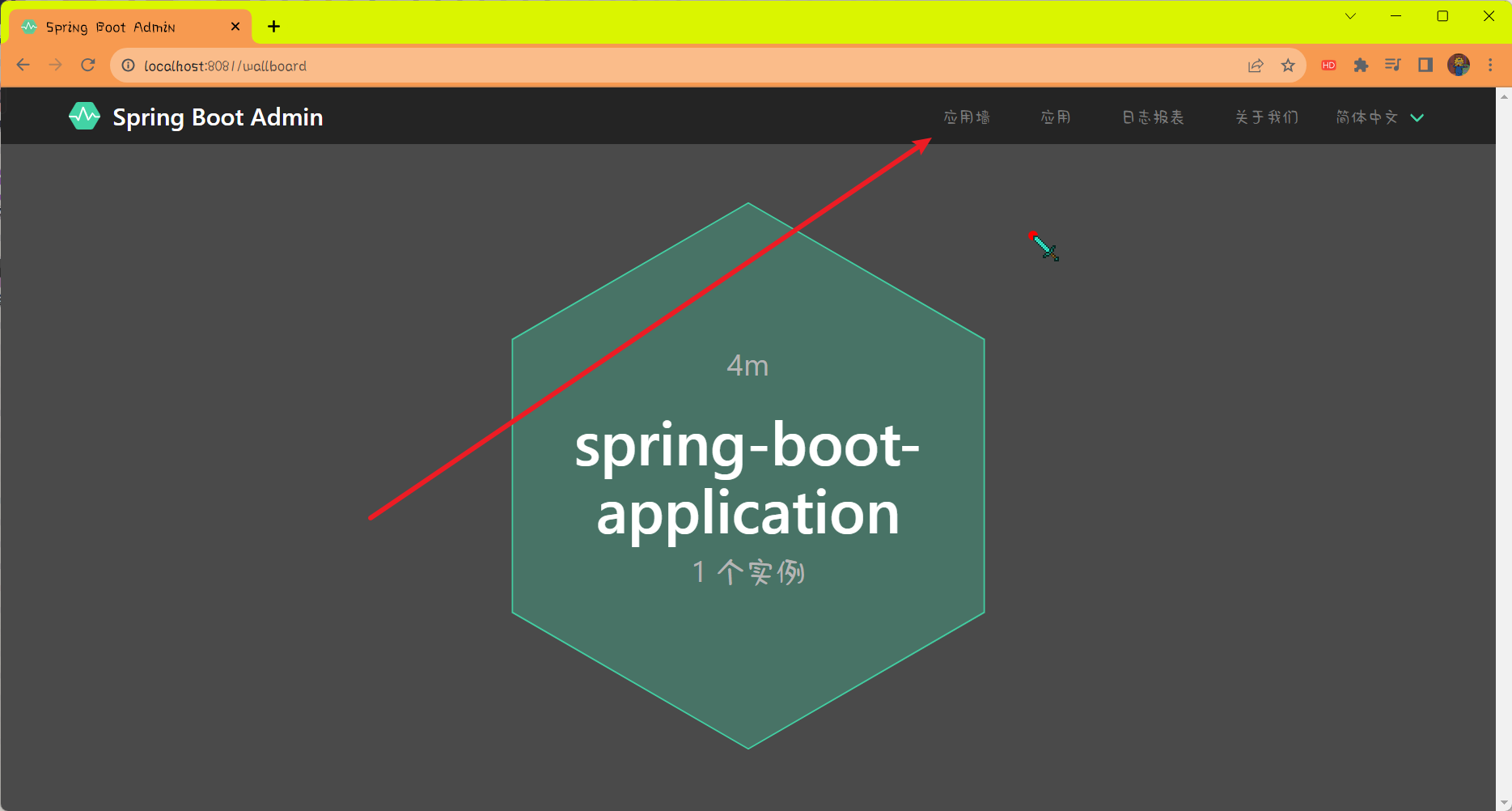Expand the 简体中文 language dropdown
The height and width of the screenshot is (811, 1512).
click(1379, 117)
